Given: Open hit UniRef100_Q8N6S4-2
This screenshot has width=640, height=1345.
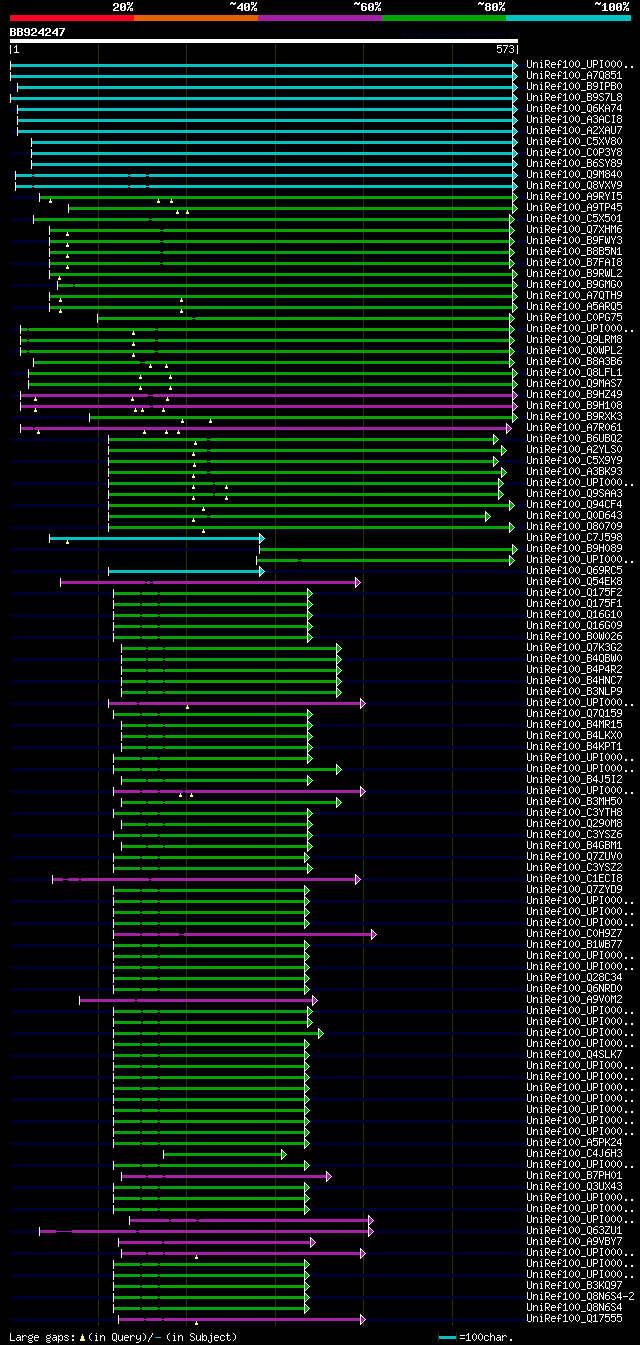Looking at the screenshot, I should [580, 1296].
